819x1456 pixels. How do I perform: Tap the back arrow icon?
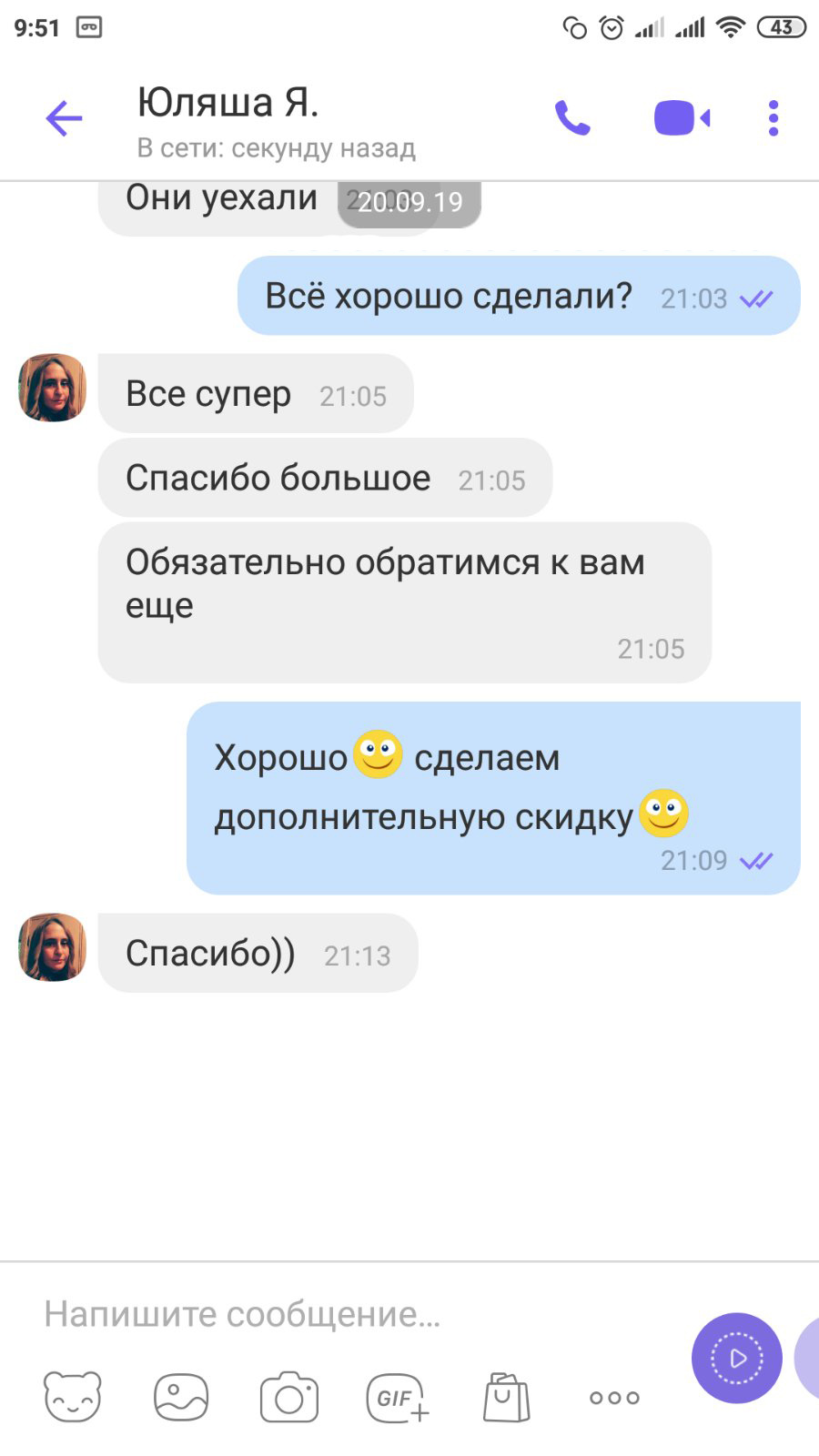(x=64, y=119)
